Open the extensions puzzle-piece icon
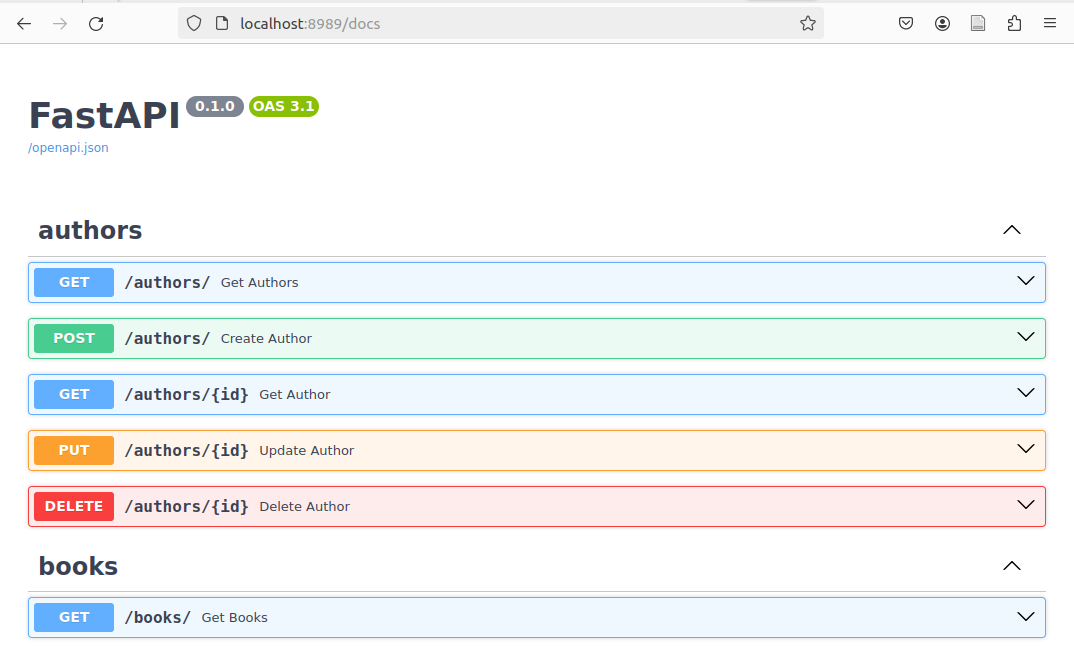 click(x=1014, y=23)
